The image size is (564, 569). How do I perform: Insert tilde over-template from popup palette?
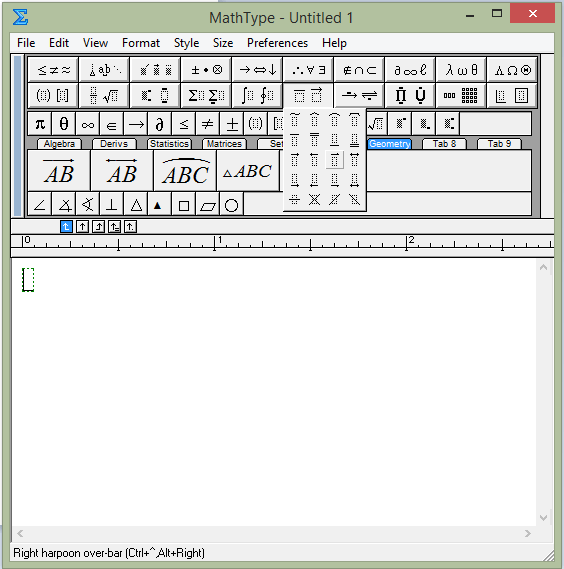(295, 120)
